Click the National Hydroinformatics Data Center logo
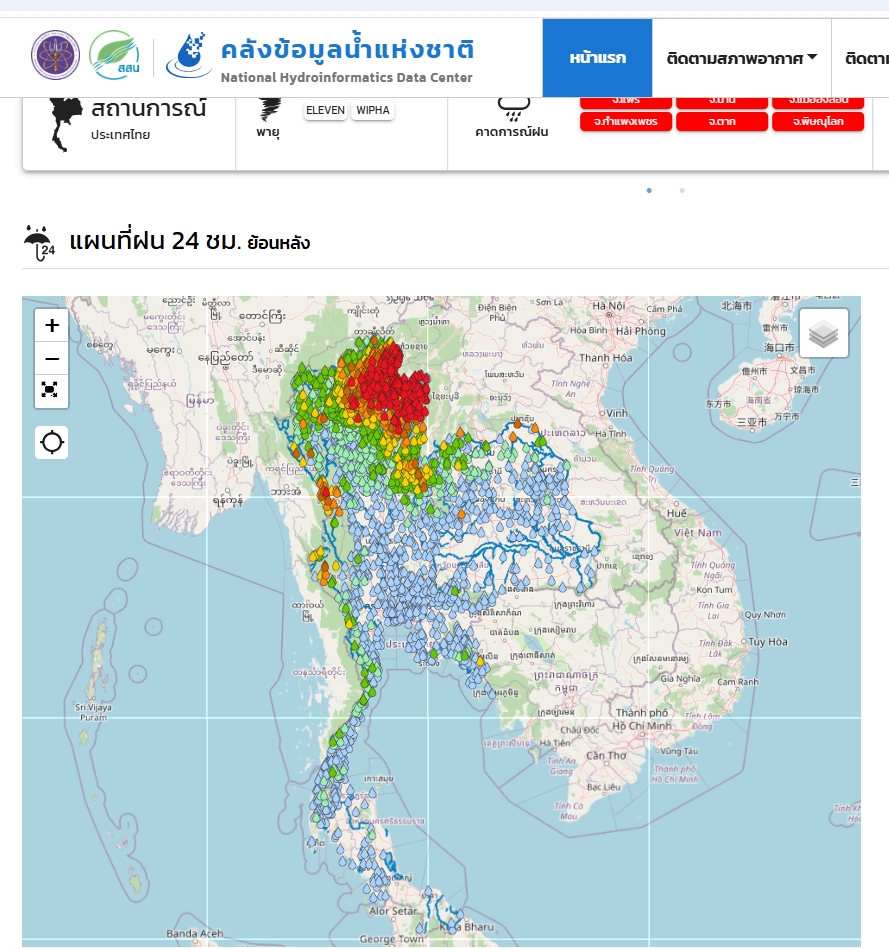The height and width of the screenshot is (948, 889). tap(189, 56)
